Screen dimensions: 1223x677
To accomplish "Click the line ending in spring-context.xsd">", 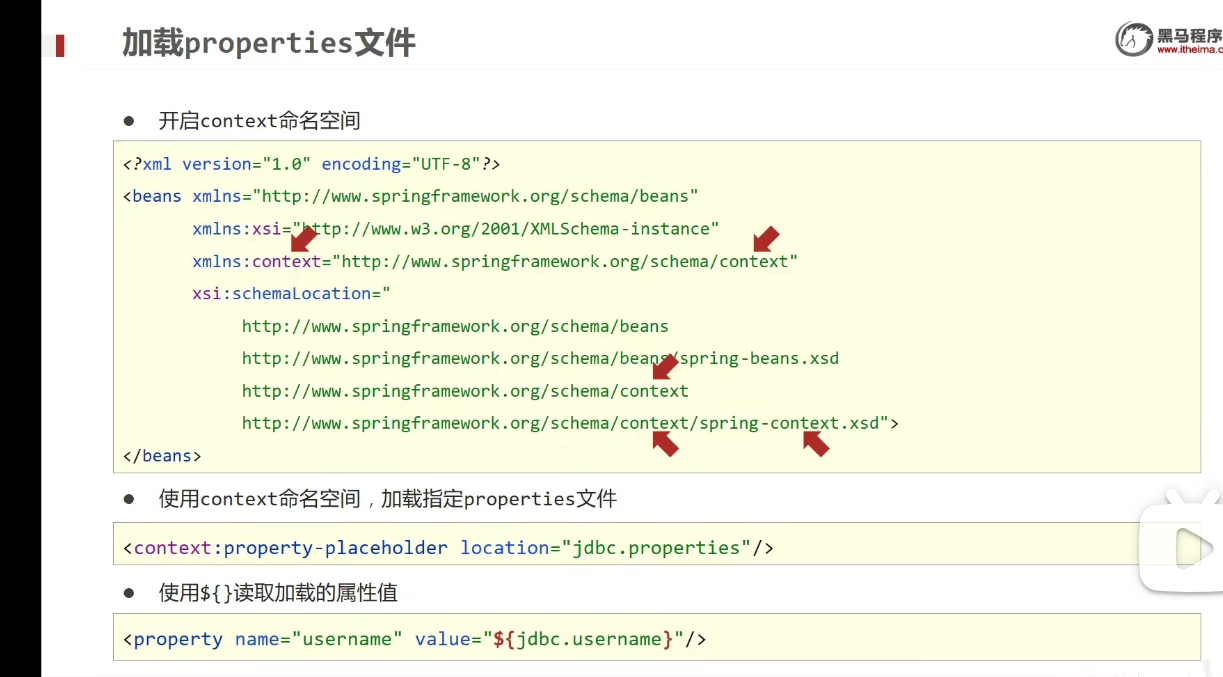I will 570,423.
